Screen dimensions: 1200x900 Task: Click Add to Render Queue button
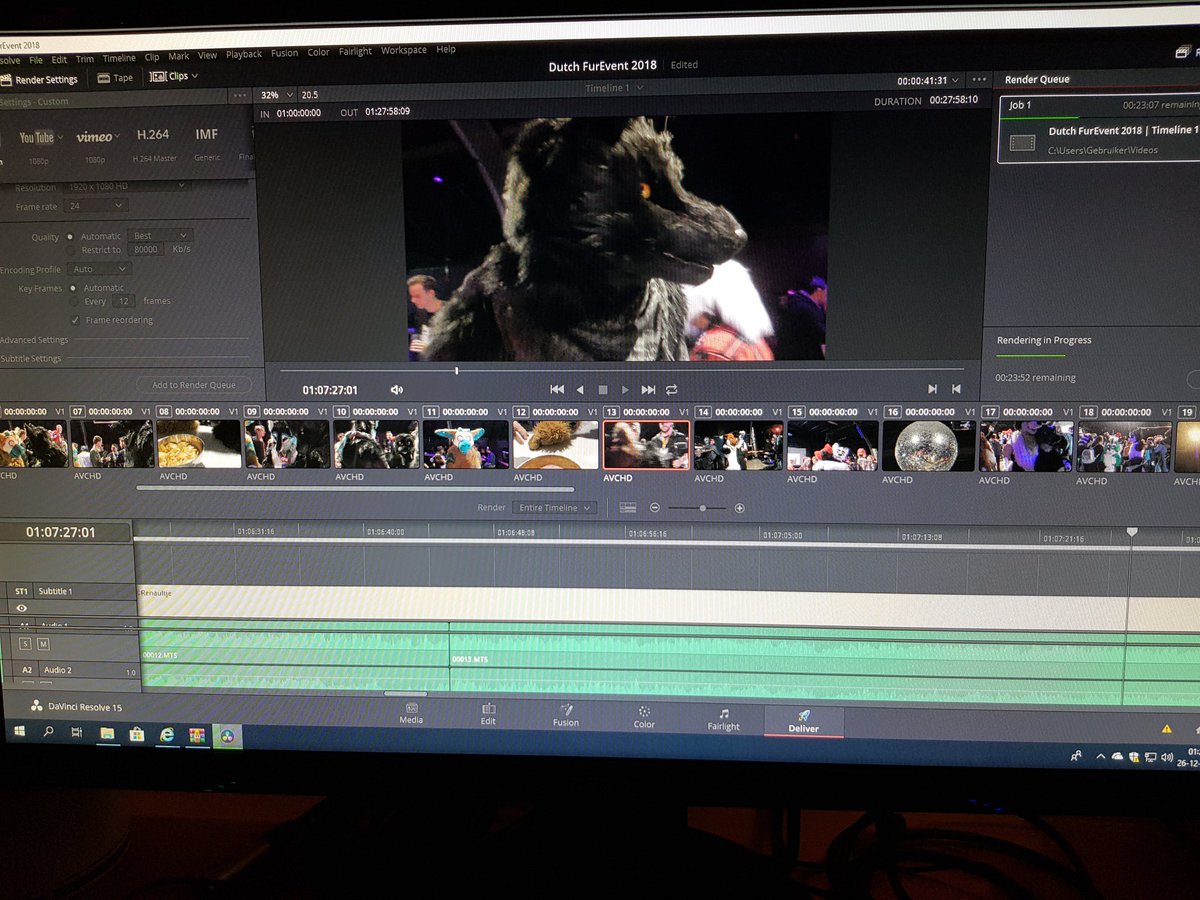coord(194,385)
